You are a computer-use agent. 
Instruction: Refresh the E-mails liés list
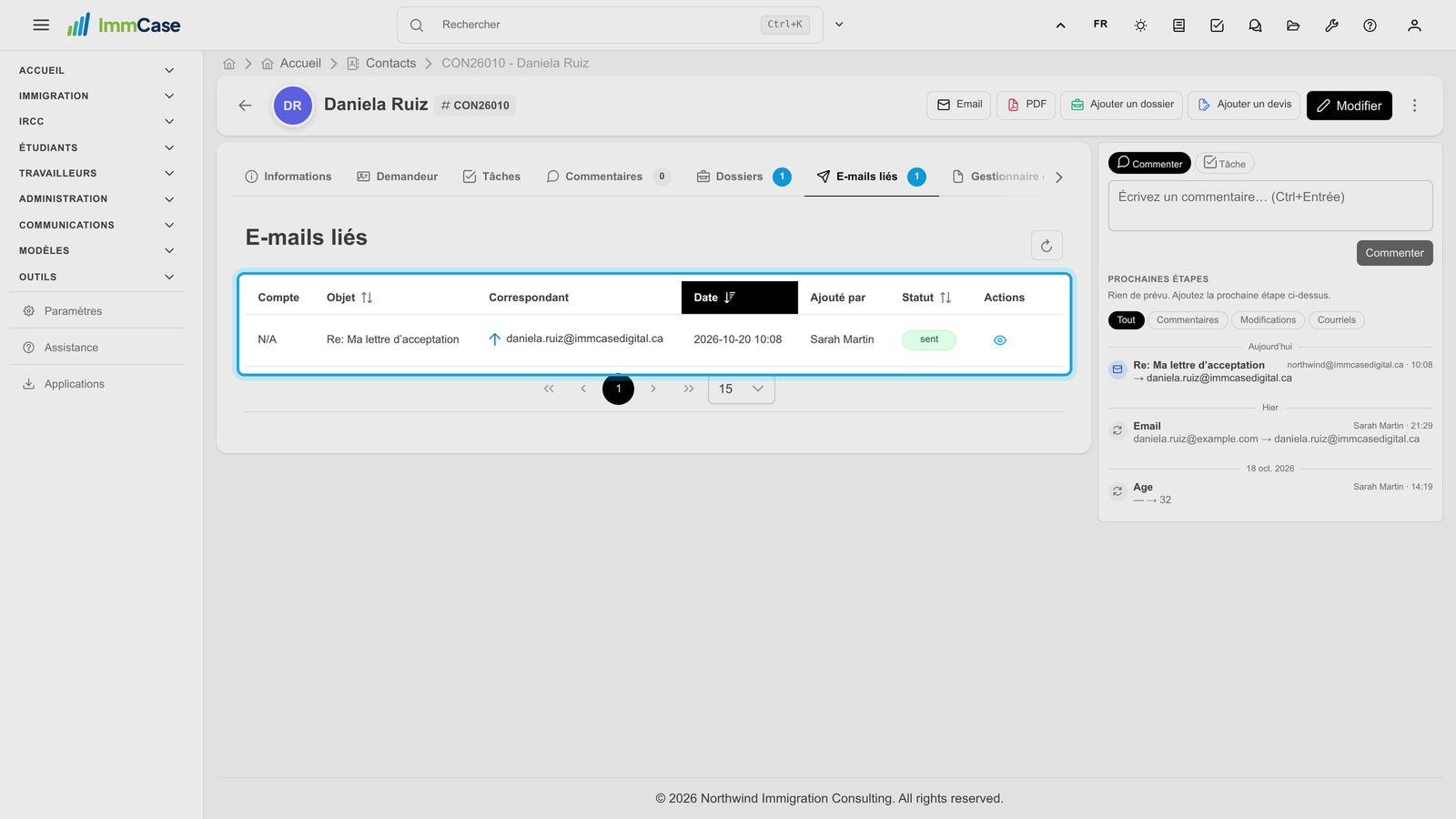pos(1046,246)
